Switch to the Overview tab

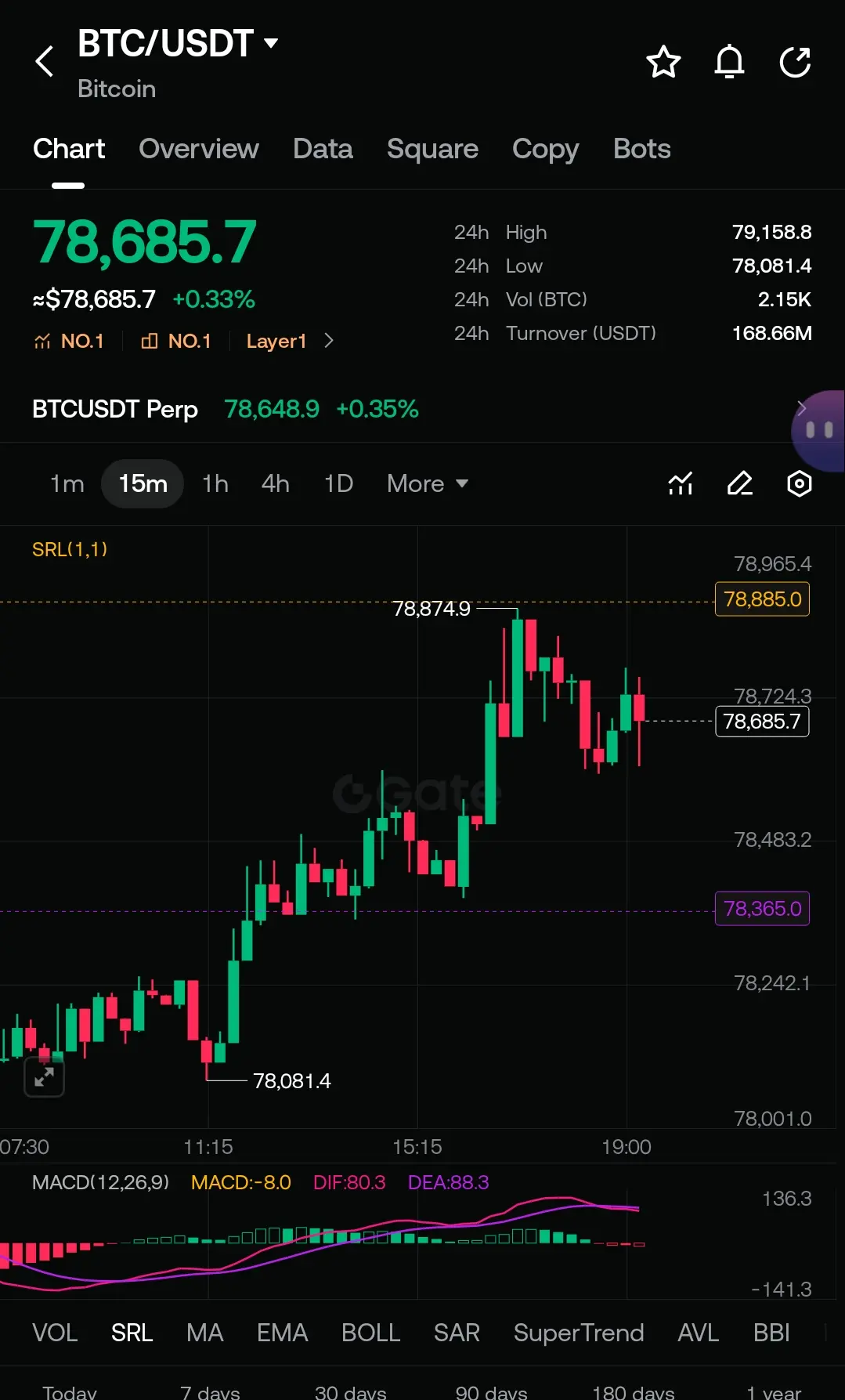199,149
